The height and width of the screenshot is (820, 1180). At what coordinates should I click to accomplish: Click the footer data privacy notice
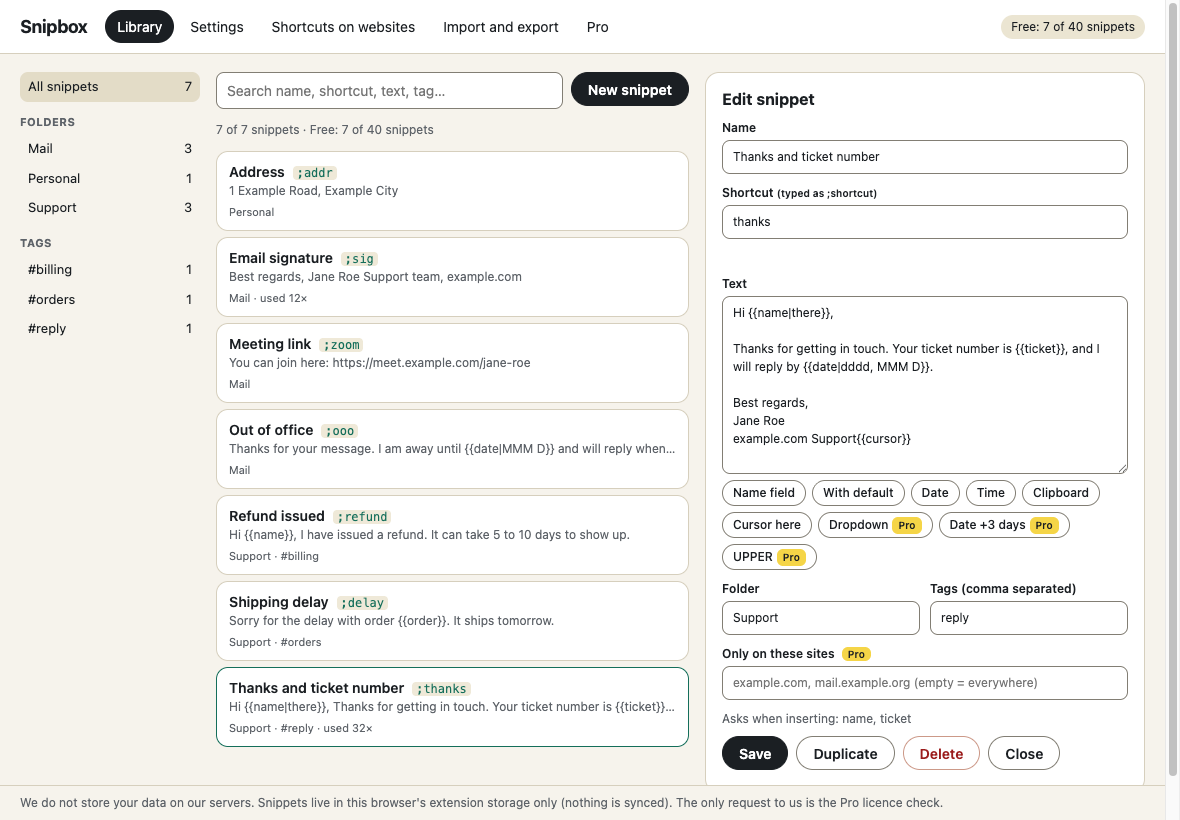(x=482, y=803)
